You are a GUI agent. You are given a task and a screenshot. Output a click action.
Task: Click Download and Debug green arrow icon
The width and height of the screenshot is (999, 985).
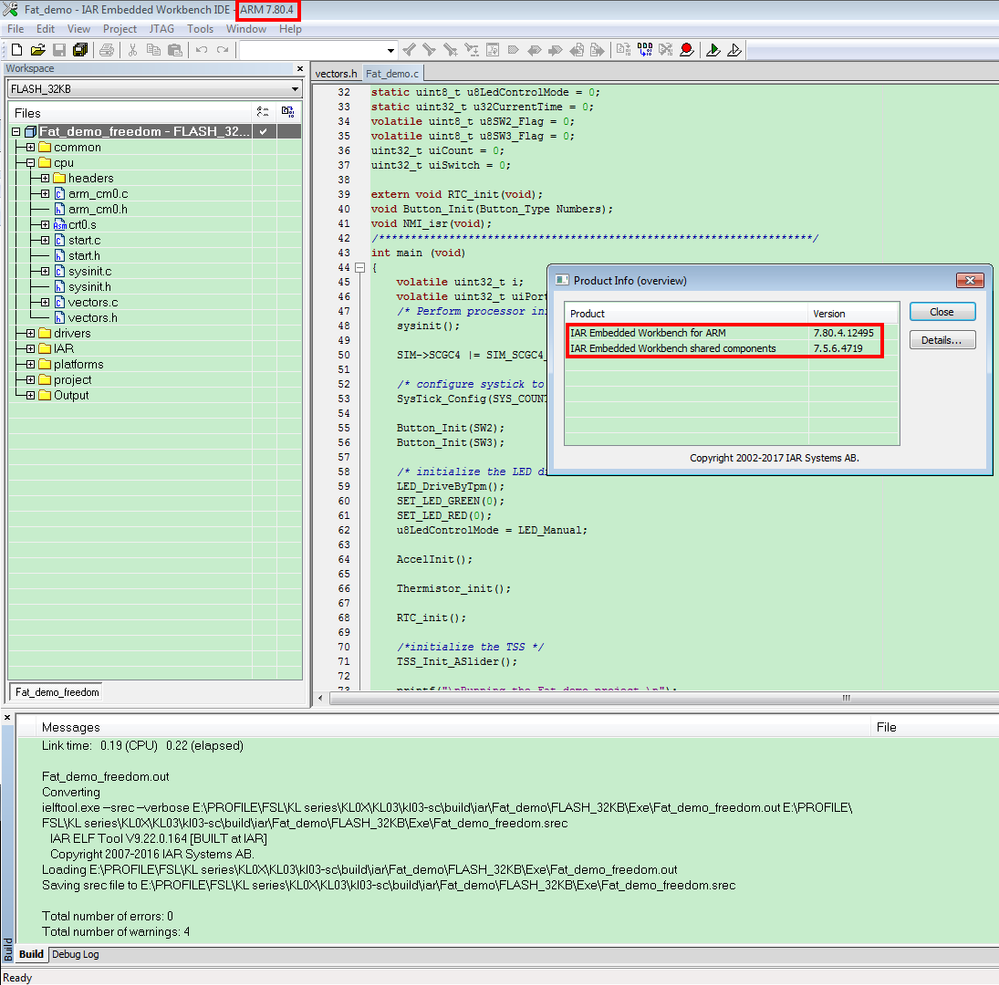pyautogui.click(x=713, y=50)
